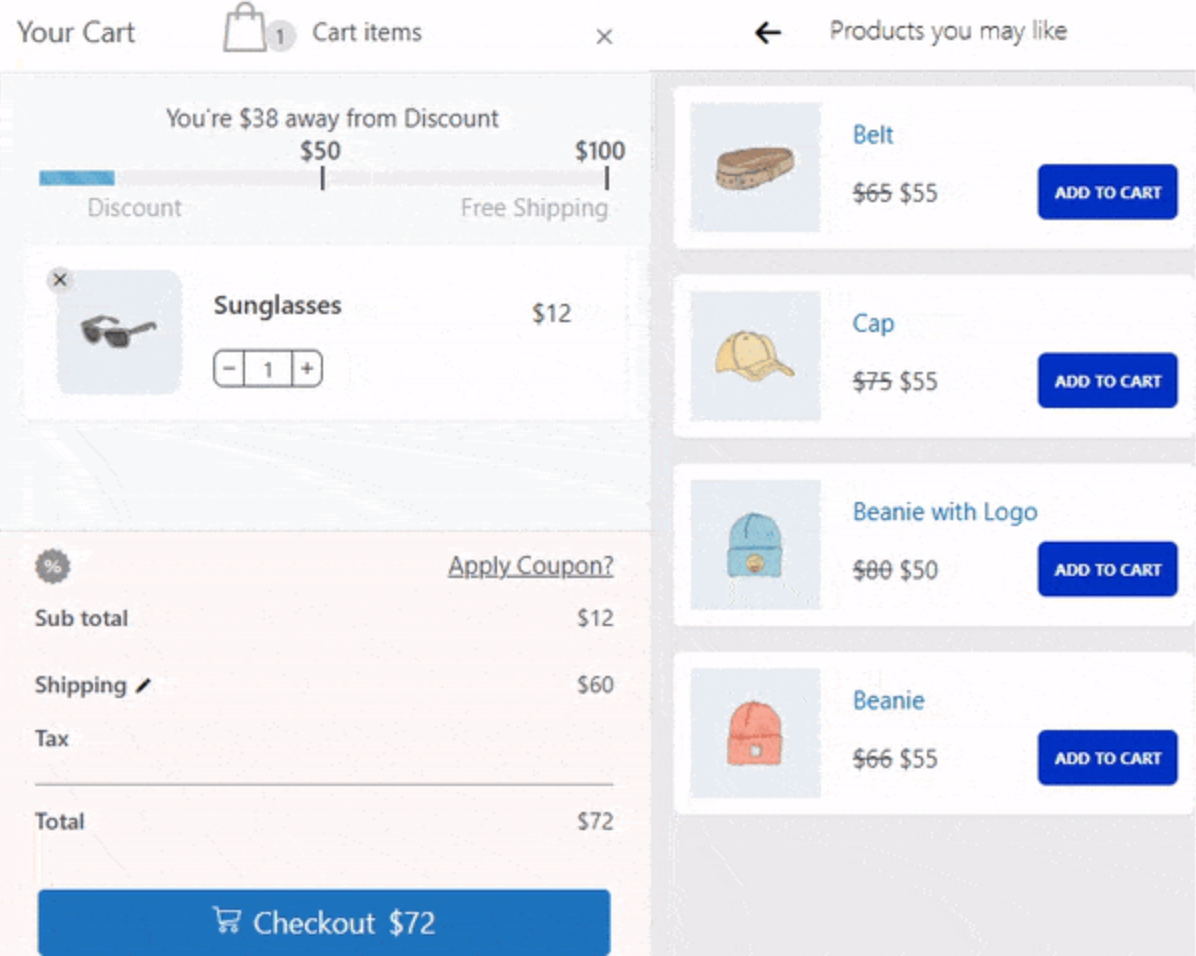Screen dimensions: 1196x956
Task: Remove Sunglasses using its X icon
Action: click(60, 280)
